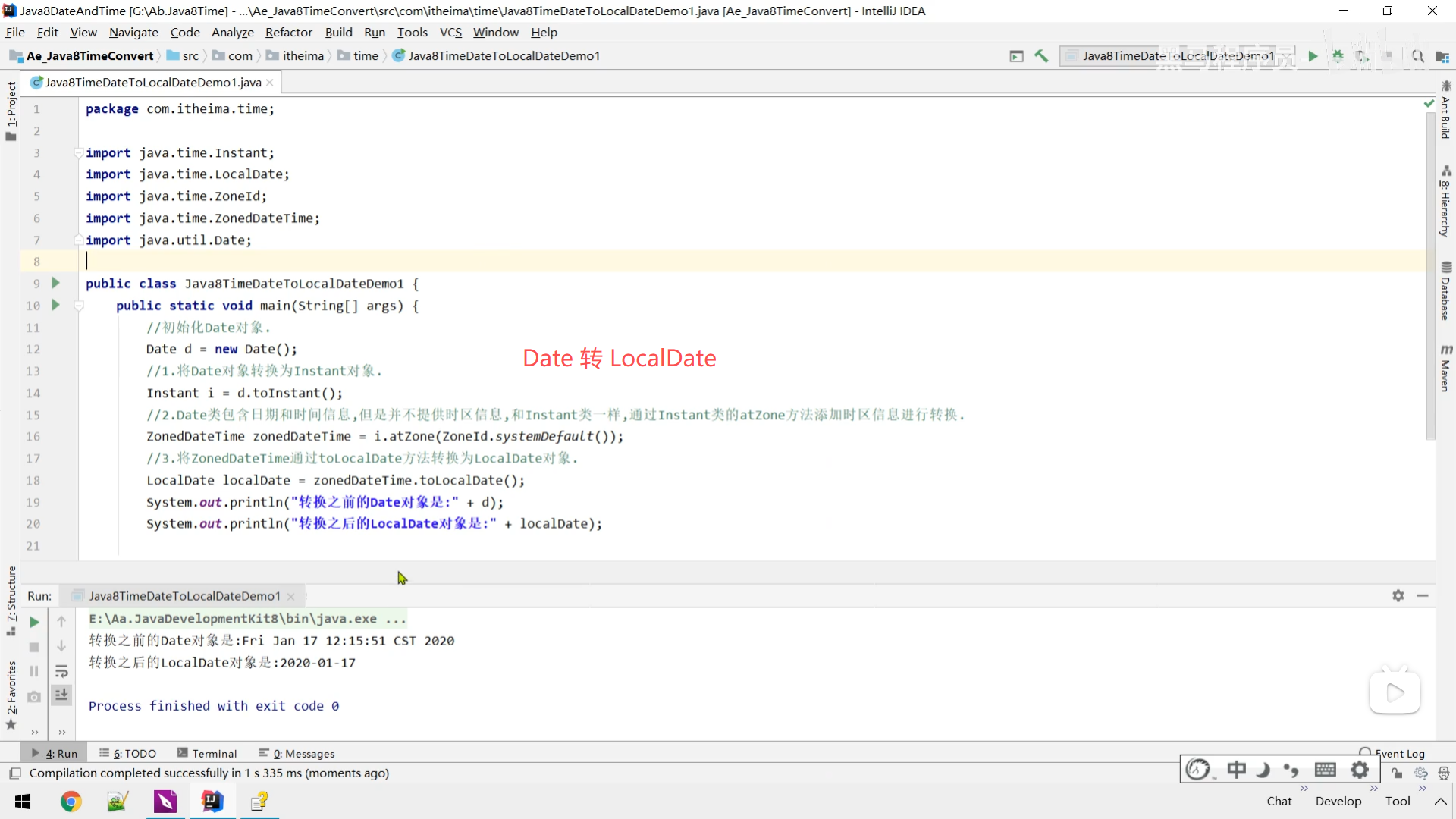Open Search Everywhere with the magnifier icon
Screen dimensions: 1456x819
(x=1417, y=56)
